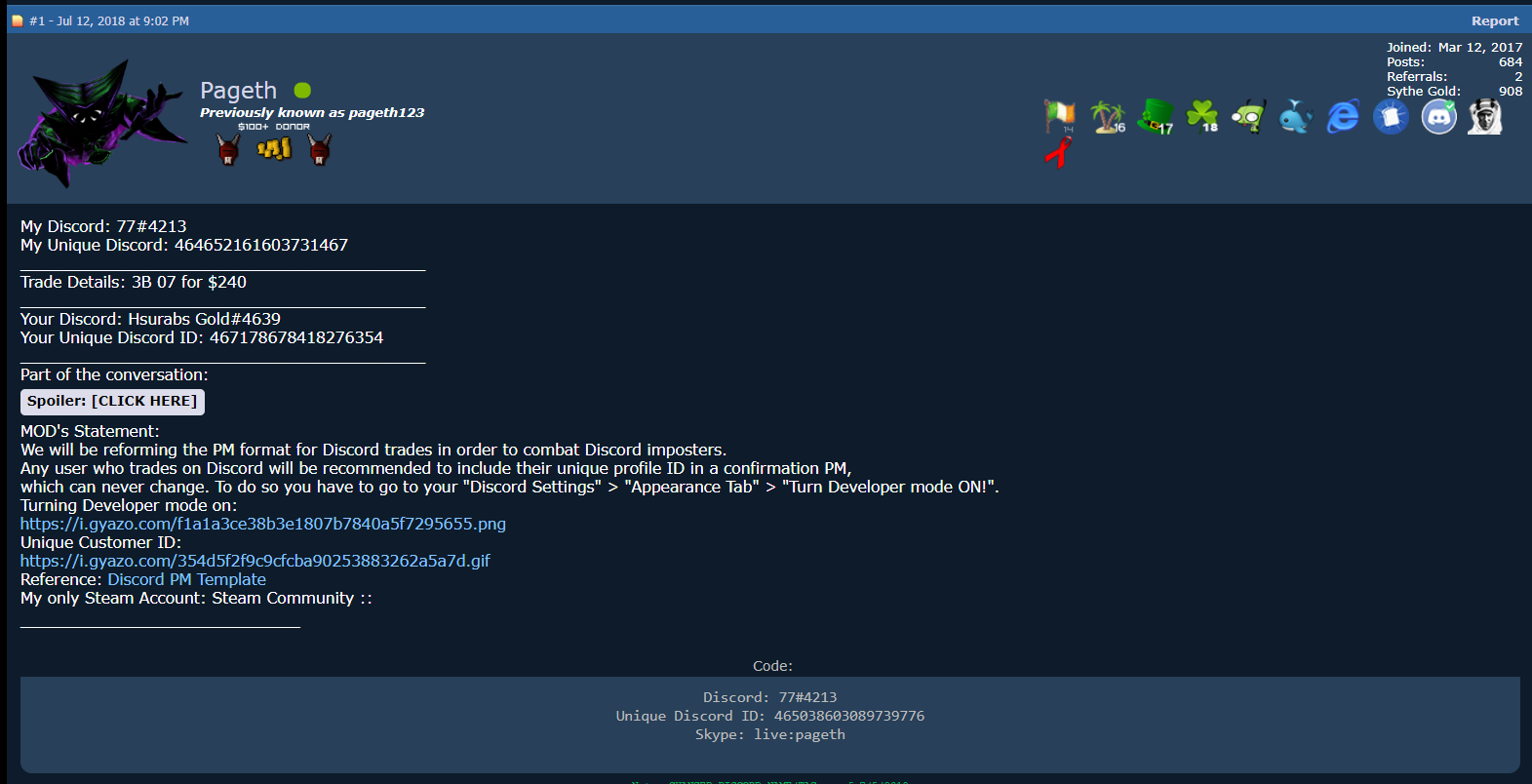This screenshot has width=1532, height=784.
Task: Click the green online status dot
Action: coord(302,91)
